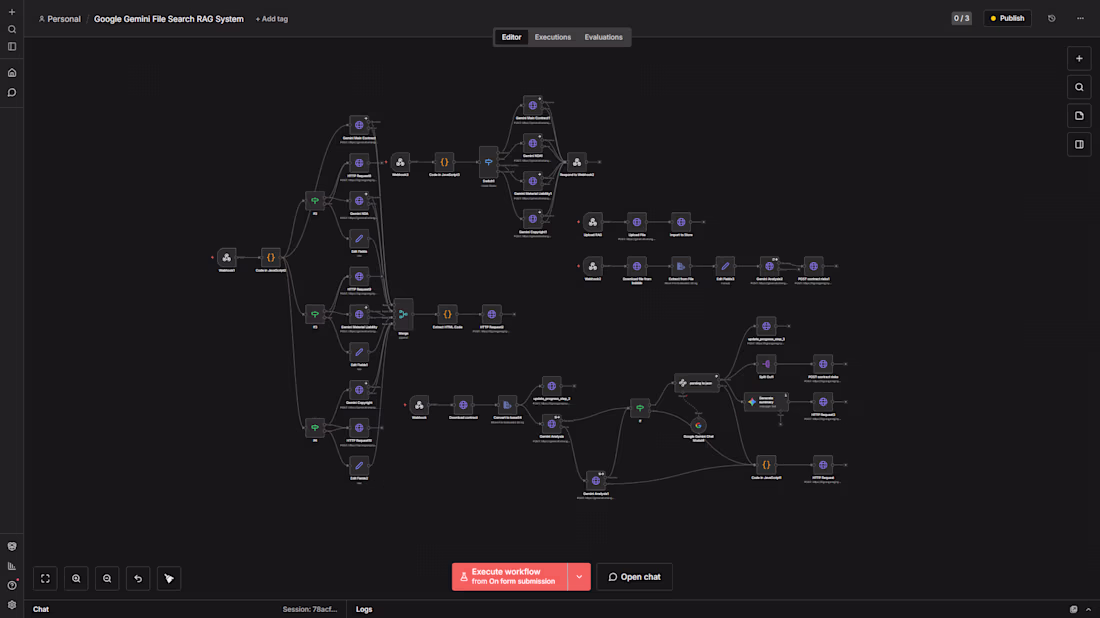Go to Home in sidebar
The width and height of the screenshot is (1100, 618).
coord(12,73)
